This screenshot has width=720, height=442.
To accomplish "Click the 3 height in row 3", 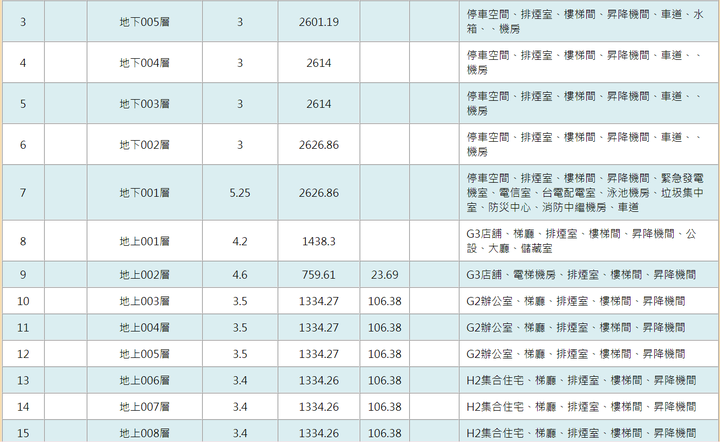I will [240, 22].
